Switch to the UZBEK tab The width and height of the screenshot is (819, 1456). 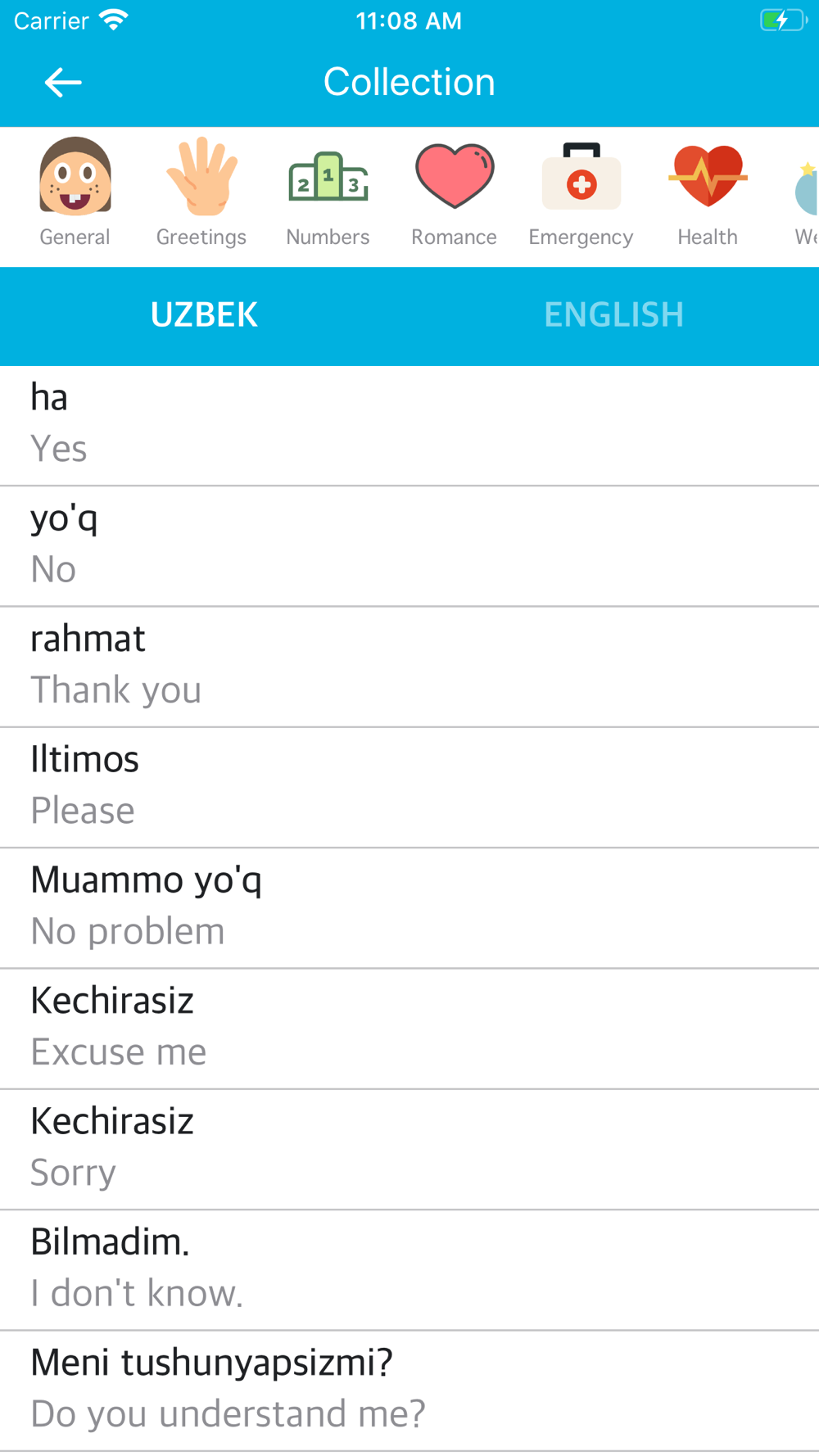click(205, 315)
